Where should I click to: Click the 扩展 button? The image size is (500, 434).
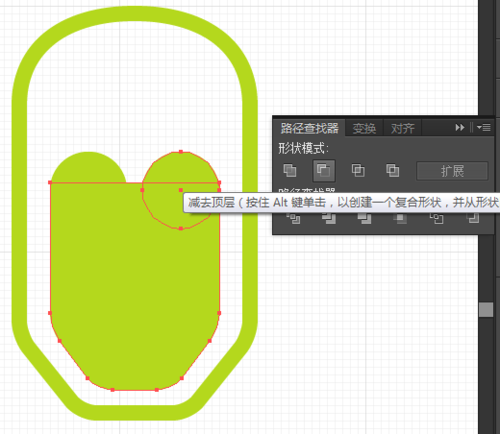coord(452,171)
